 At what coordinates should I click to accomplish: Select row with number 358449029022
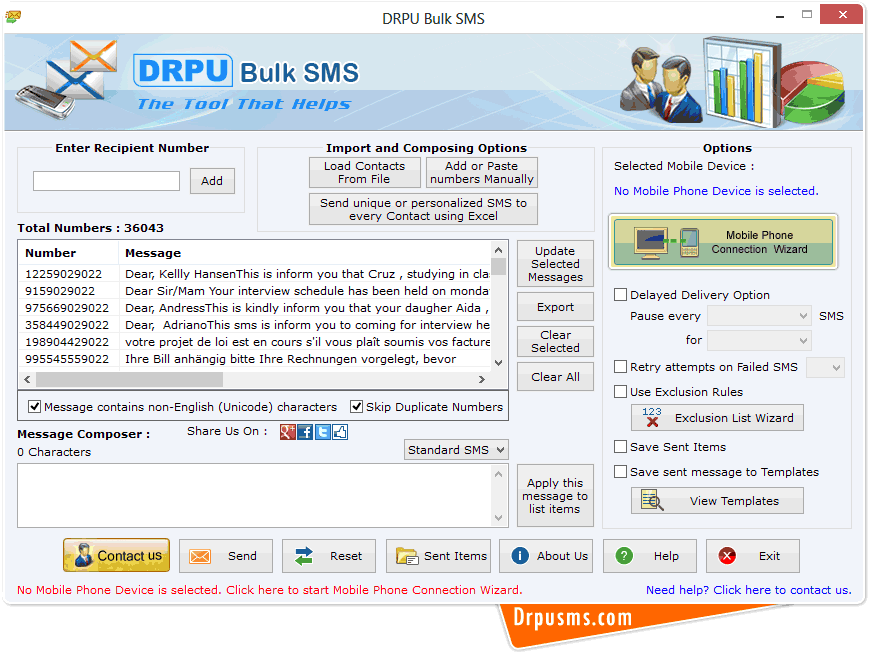point(255,325)
